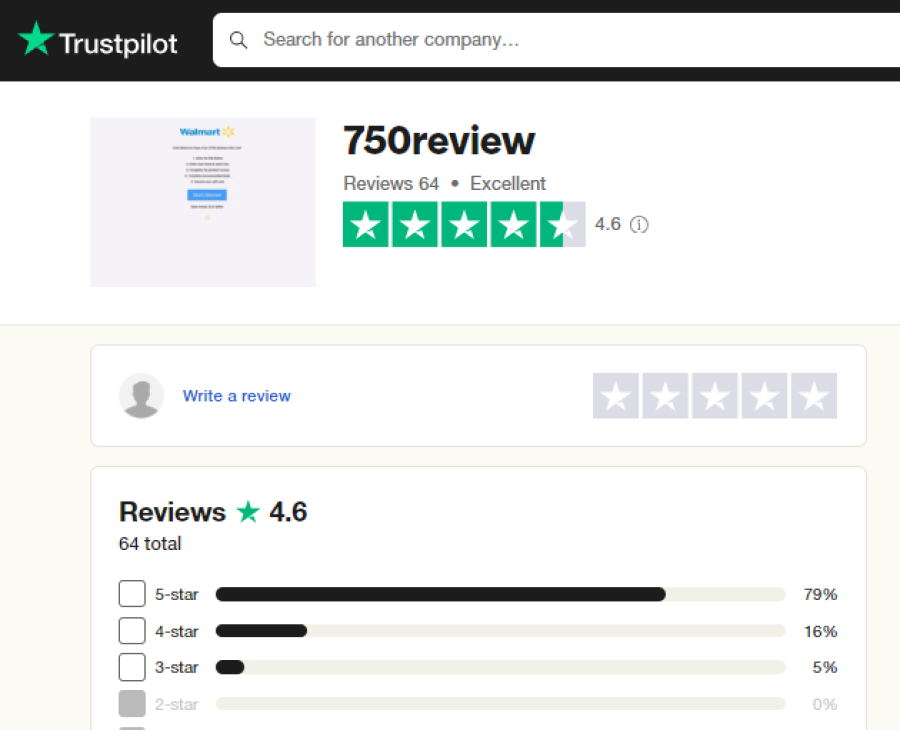The height and width of the screenshot is (730, 900).
Task: Rate two stars in Write a review
Action: point(665,395)
